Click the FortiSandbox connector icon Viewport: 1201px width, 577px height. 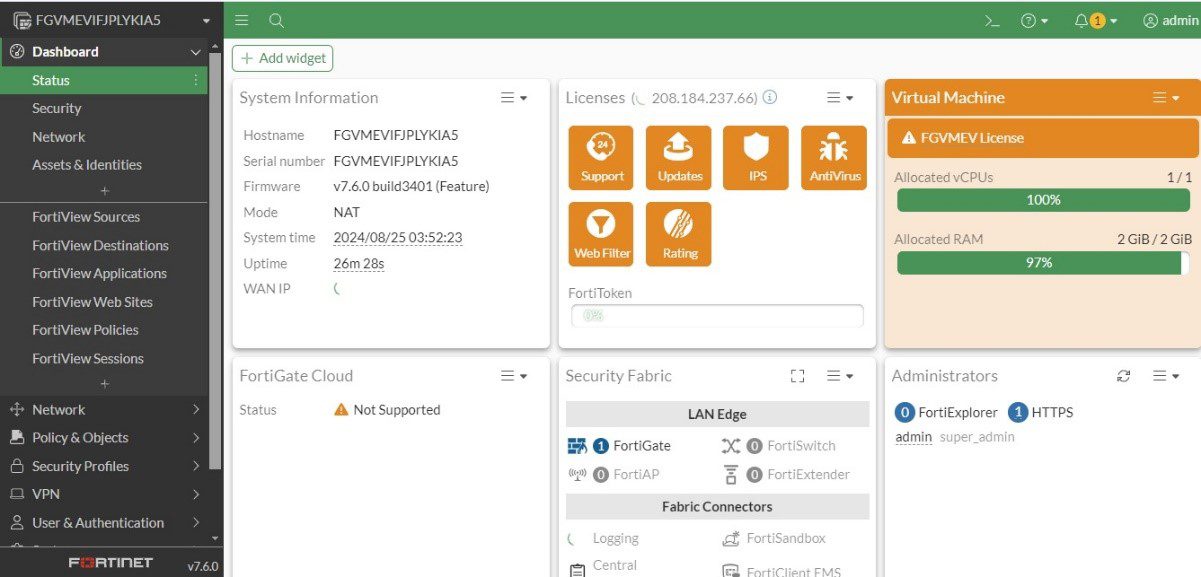[x=731, y=539]
